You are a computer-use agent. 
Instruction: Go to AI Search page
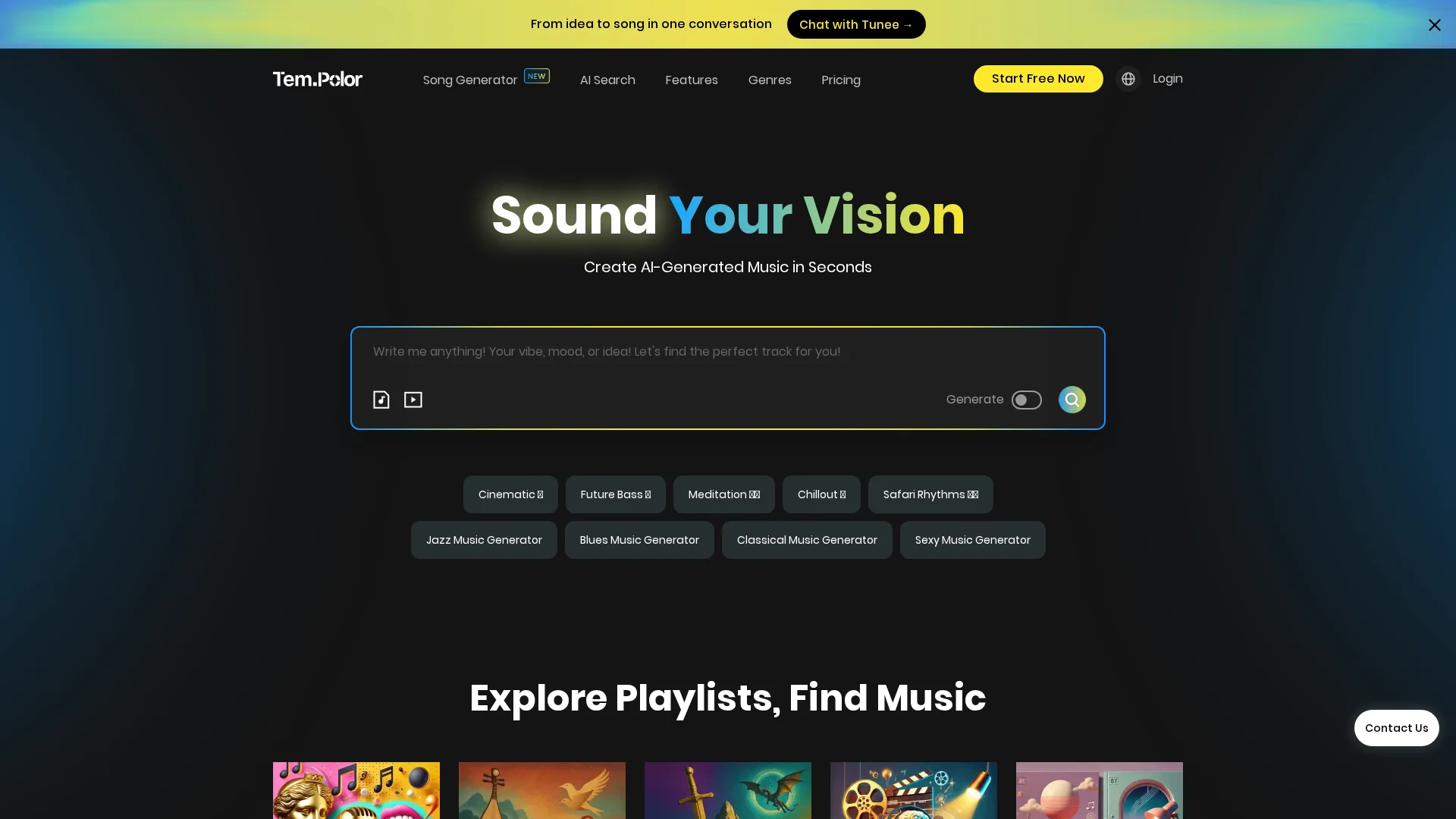point(607,80)
